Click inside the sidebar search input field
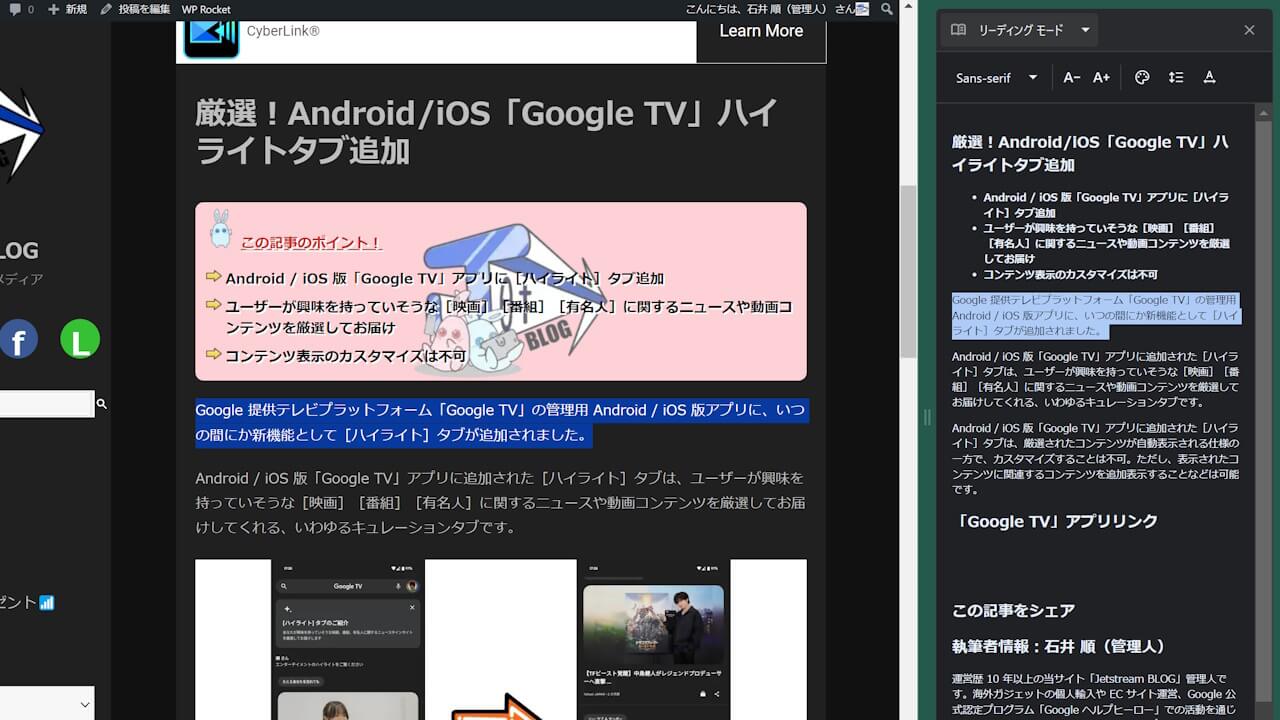This screenshot has height=720, width=1280. pos(45,403)
